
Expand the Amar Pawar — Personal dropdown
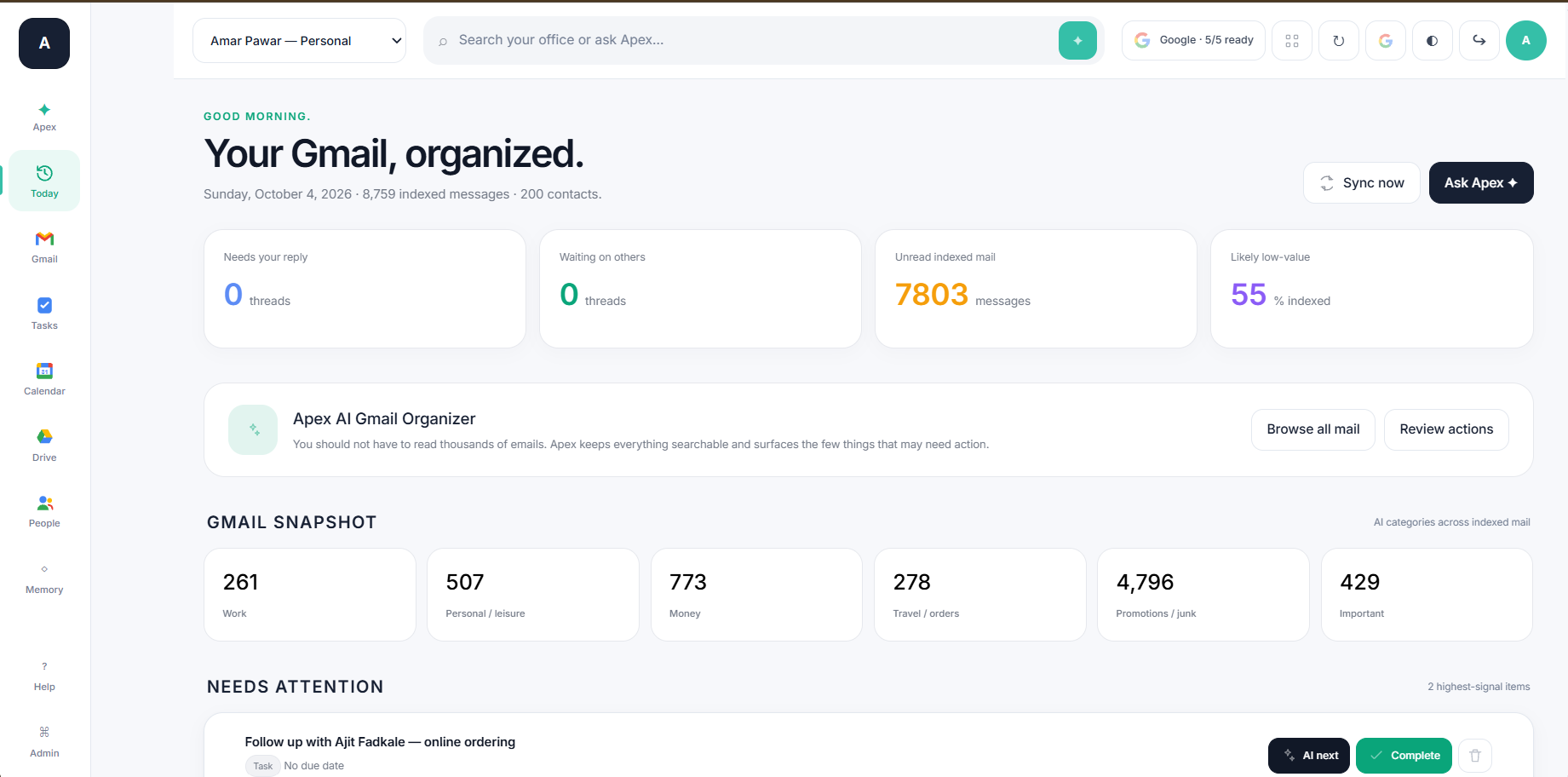pyautogui.click(x=299, y=41)
